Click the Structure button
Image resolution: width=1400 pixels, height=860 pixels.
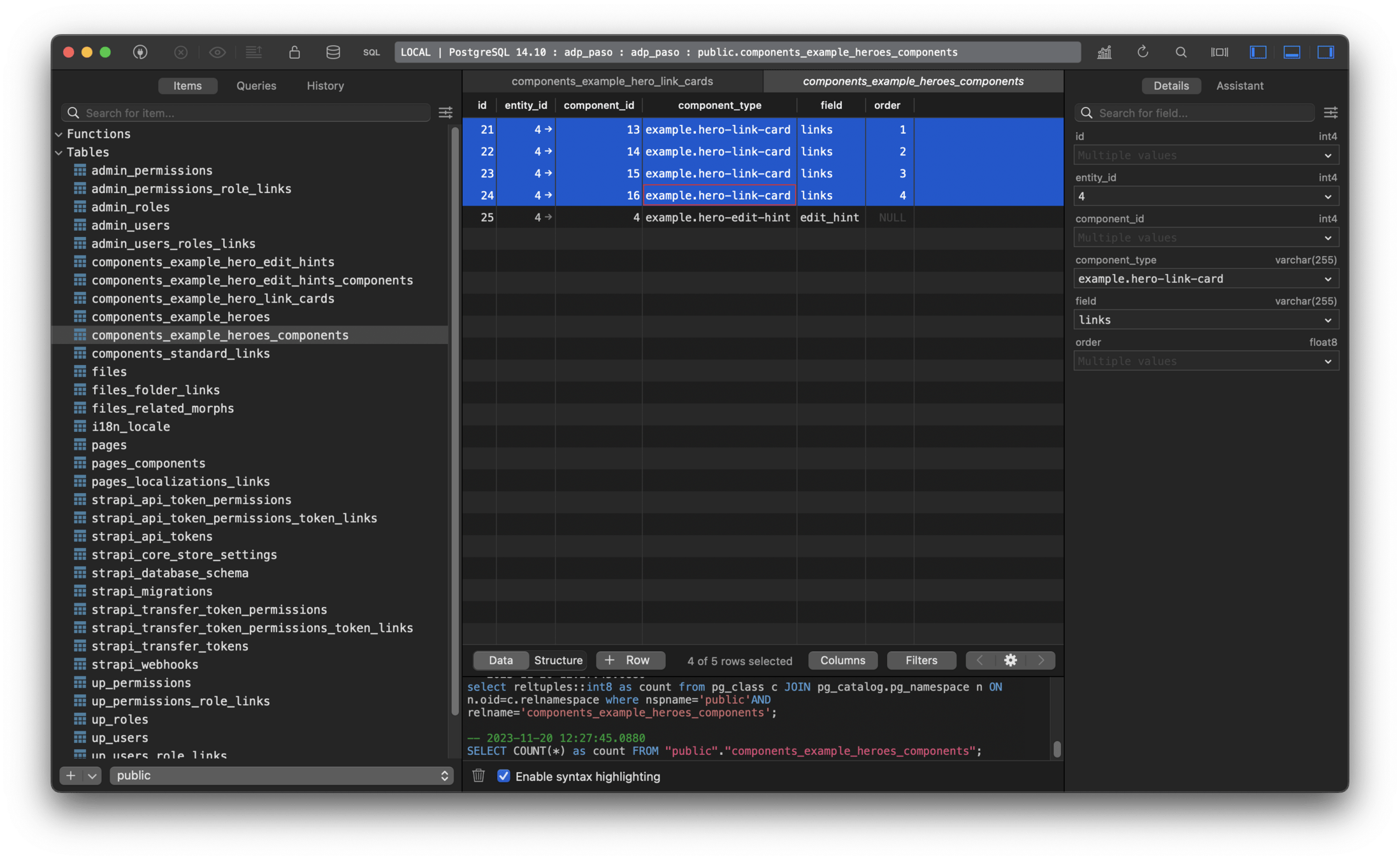(x=558, y=661)
